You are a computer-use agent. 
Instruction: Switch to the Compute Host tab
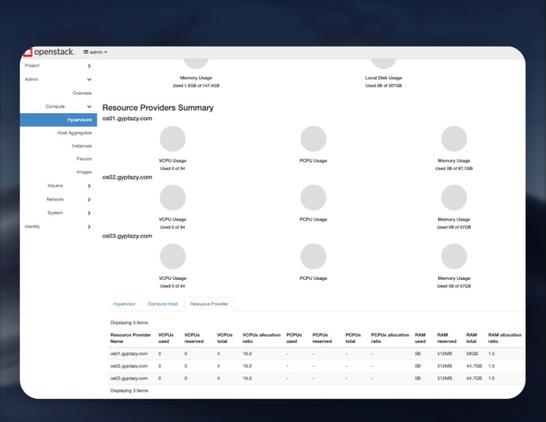tap(163, 304)
